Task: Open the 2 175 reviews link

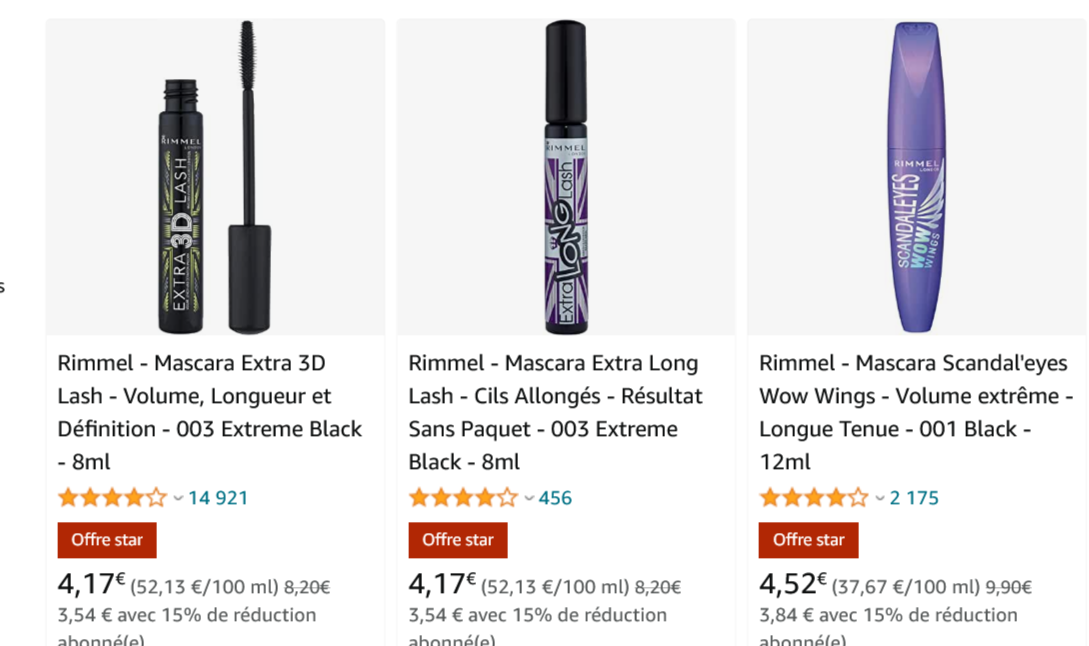Action: click(x=913, y=497)
